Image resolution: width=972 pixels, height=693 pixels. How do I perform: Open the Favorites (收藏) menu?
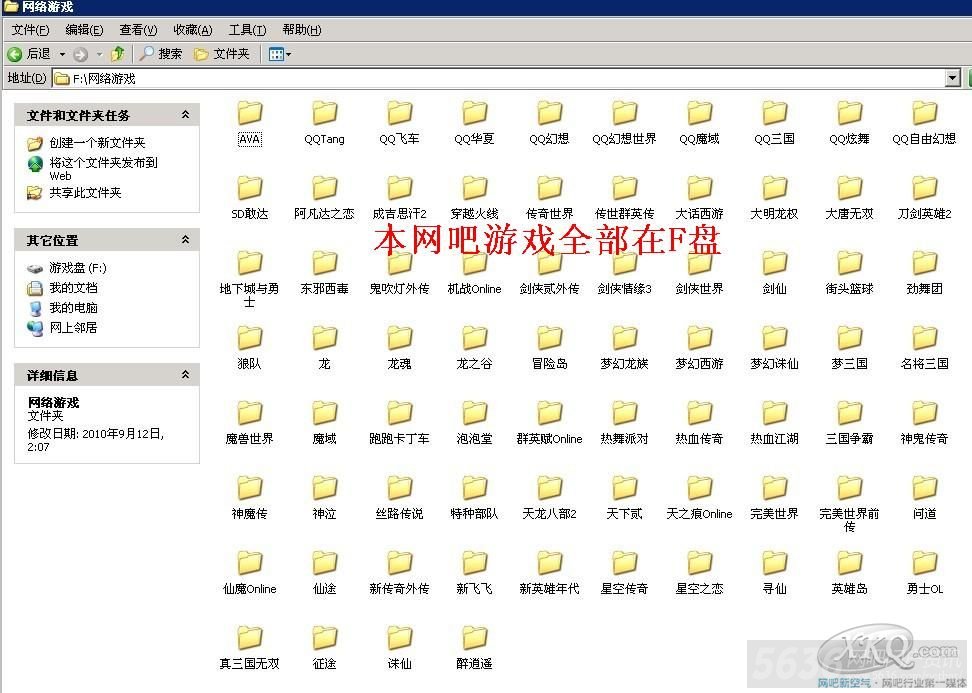click(193, 30)
